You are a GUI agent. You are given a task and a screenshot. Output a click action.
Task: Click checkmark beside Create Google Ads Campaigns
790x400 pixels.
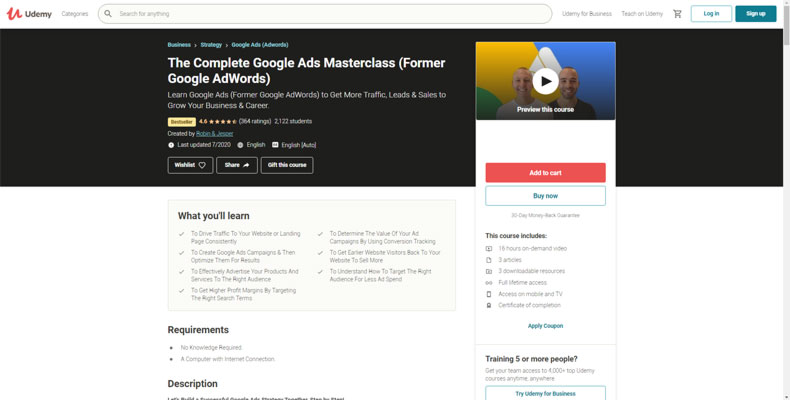(x=181, y=253)
